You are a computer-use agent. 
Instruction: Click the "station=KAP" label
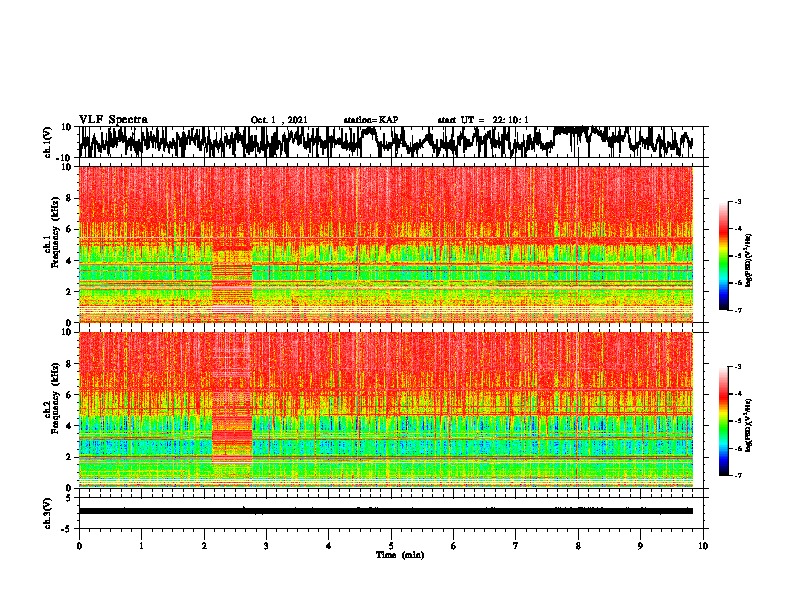click(x=371, y=120)
